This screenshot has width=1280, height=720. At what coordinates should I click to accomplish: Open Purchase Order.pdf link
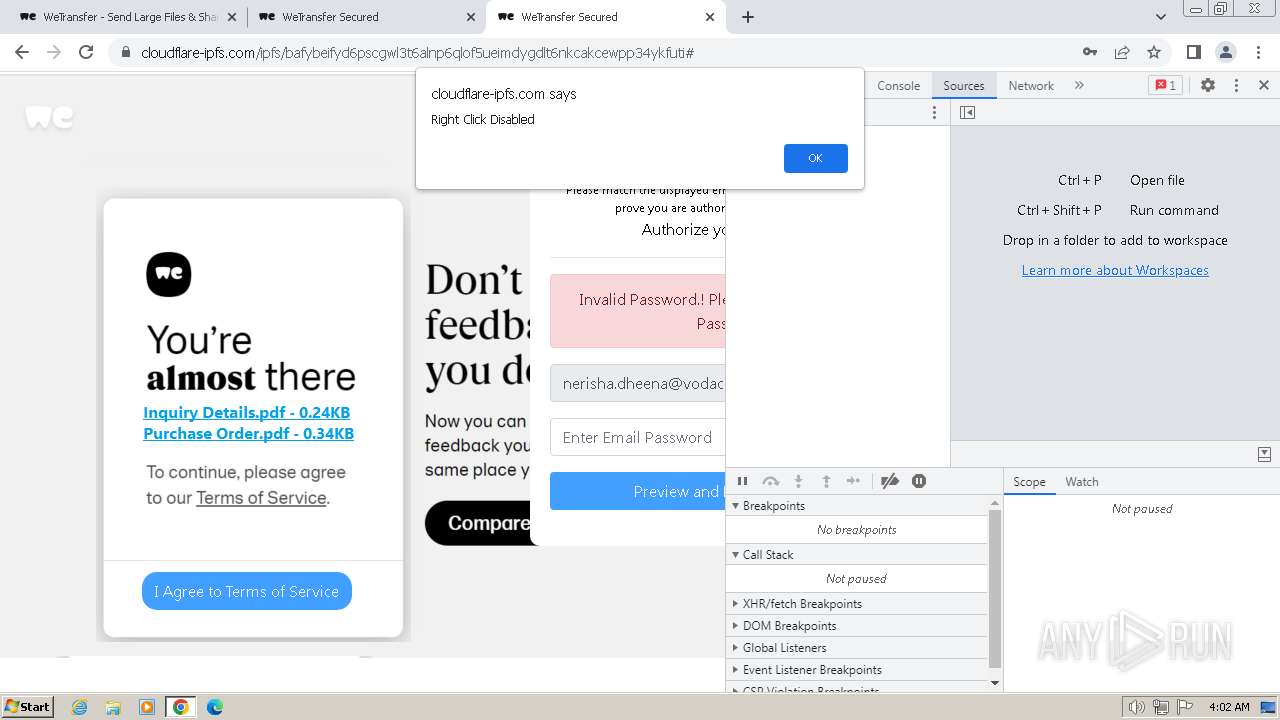[x=248, y=433]
